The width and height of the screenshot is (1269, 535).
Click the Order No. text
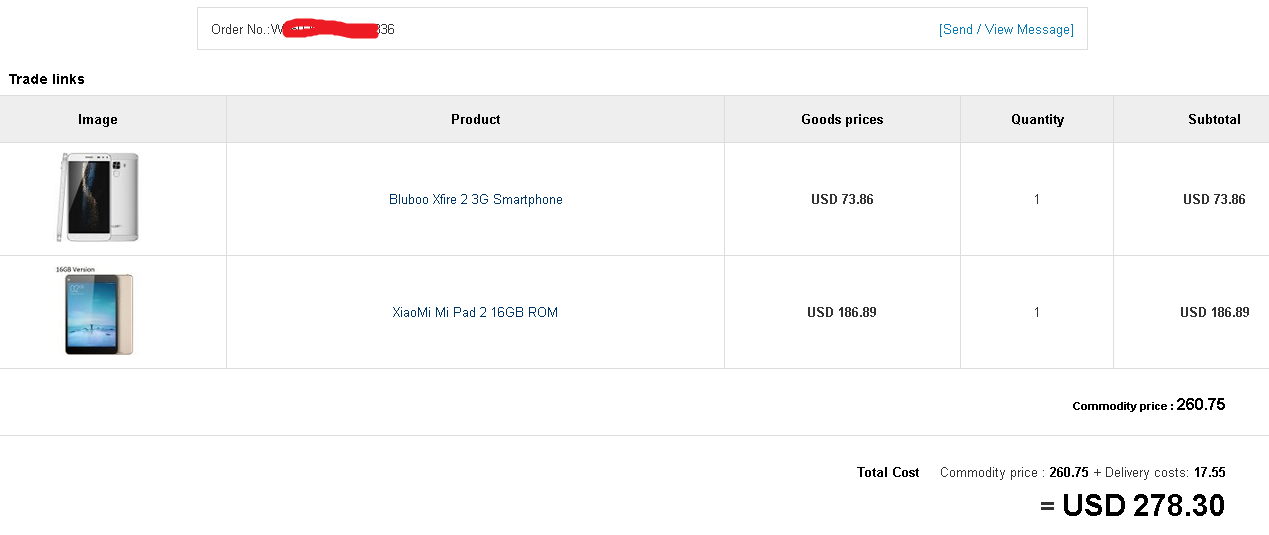click(240, 30)
